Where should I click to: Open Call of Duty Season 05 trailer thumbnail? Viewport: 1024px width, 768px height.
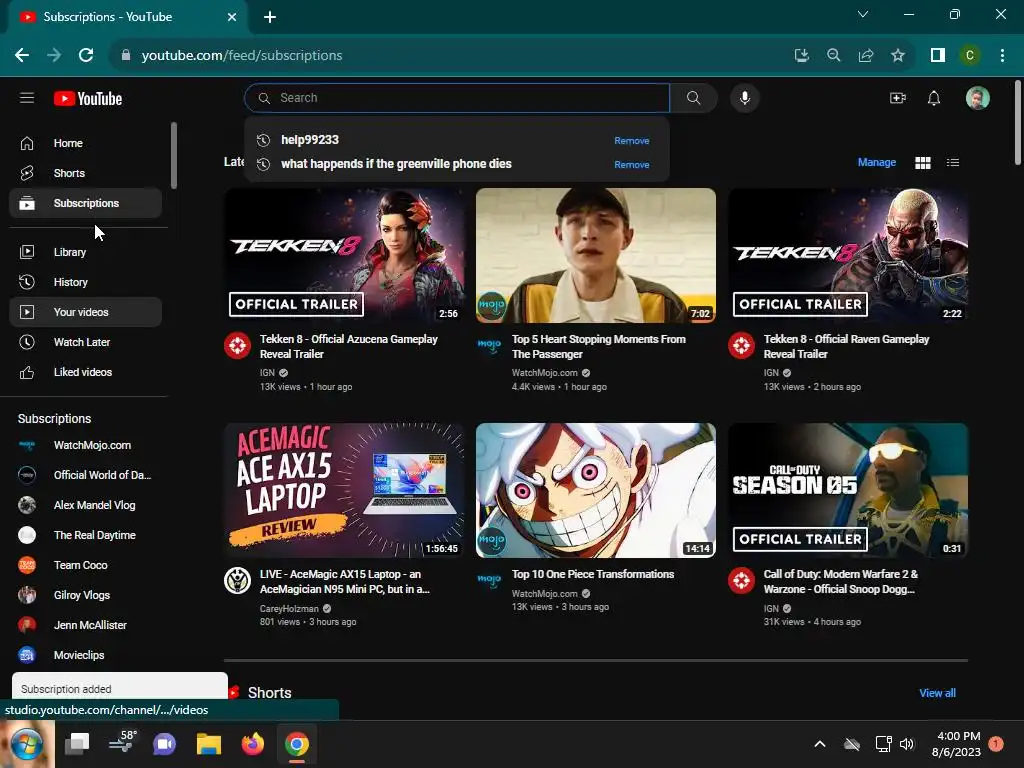tap(848, 490)
